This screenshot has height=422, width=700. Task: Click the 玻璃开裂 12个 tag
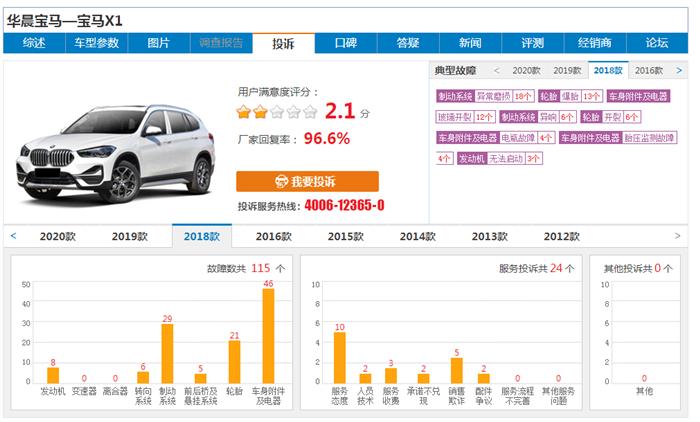(466, 117)
